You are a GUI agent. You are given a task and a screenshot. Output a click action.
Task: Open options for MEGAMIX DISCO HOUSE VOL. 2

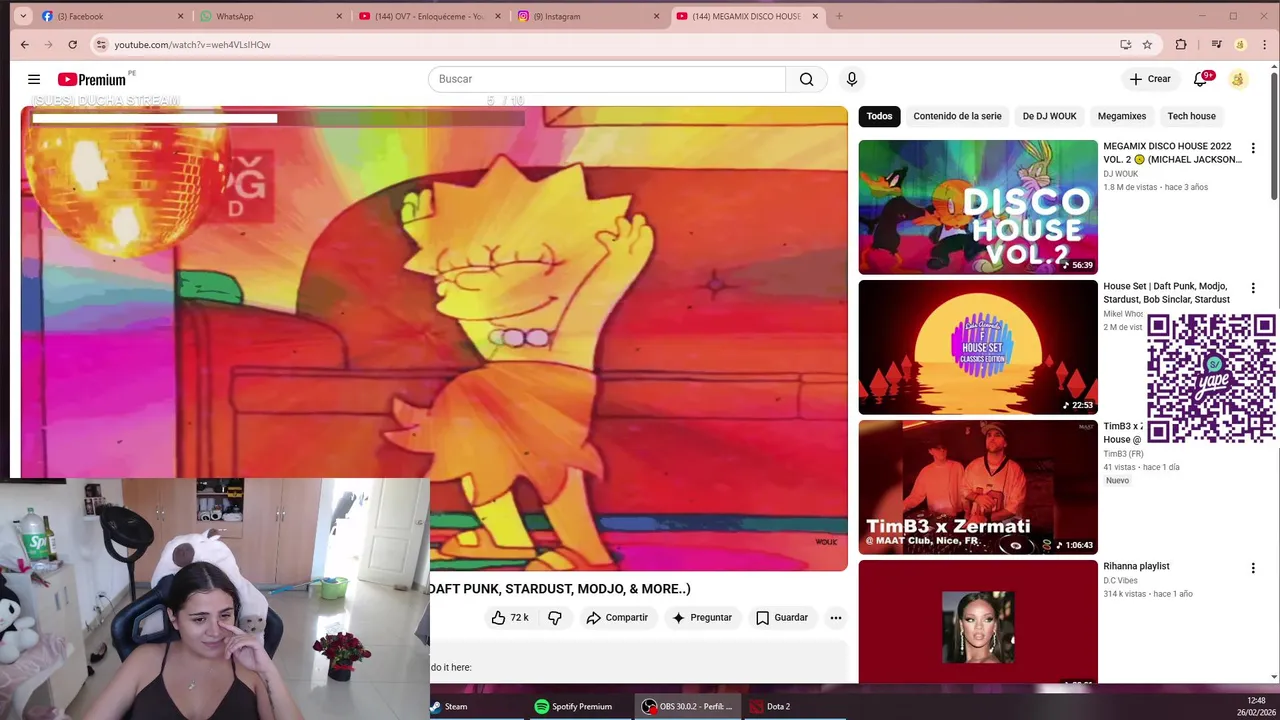(x=1253, y=148)
